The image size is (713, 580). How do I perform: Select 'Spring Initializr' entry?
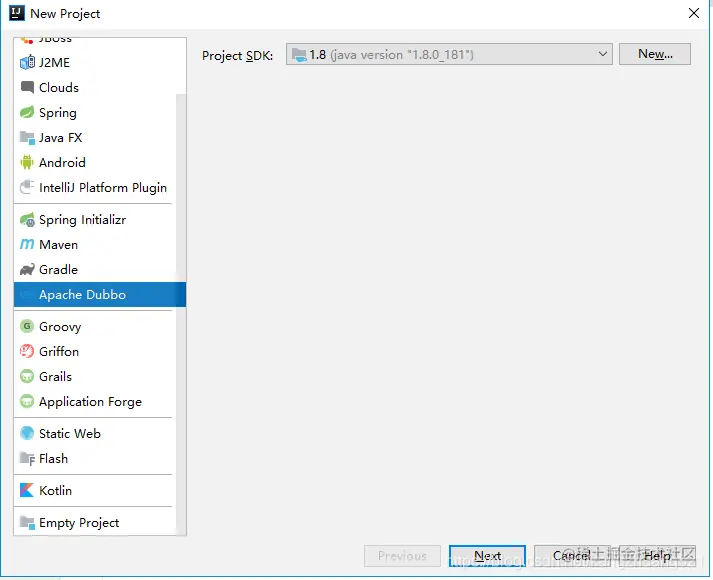tap(95, 220)
